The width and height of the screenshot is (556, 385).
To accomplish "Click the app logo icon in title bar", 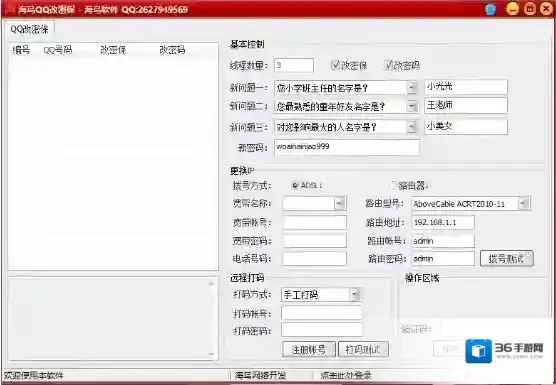I will (9, 9).
